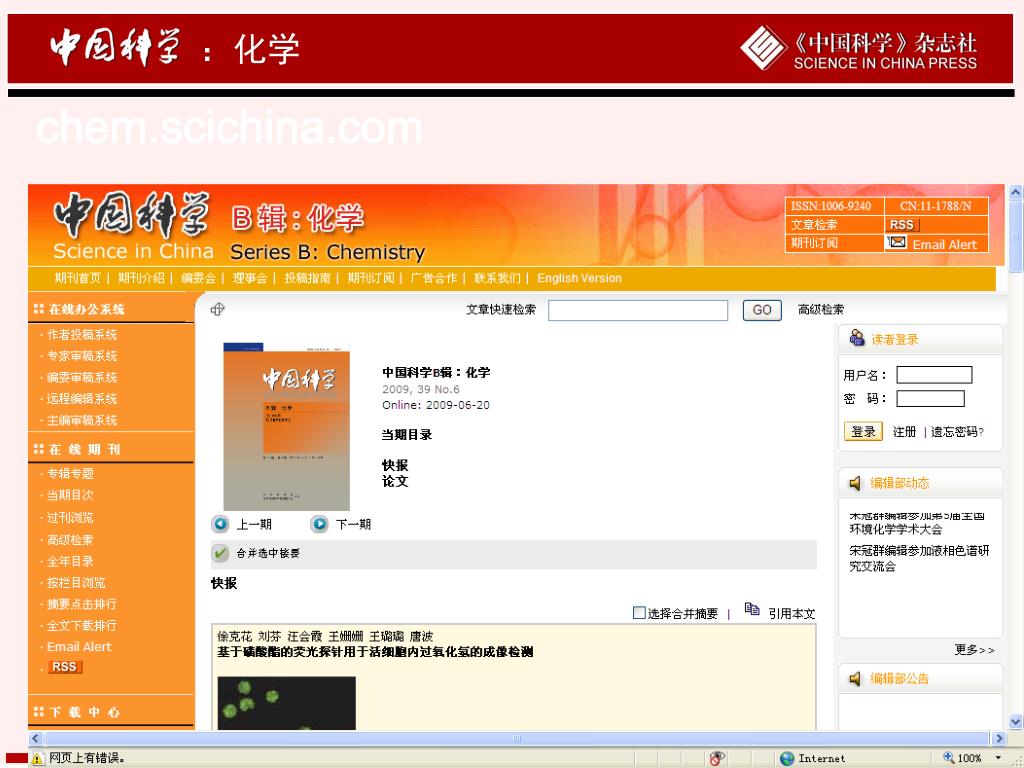Open the 摘要点击排行 sidebar link
The image size is (1024, 768).
[82, 604]
